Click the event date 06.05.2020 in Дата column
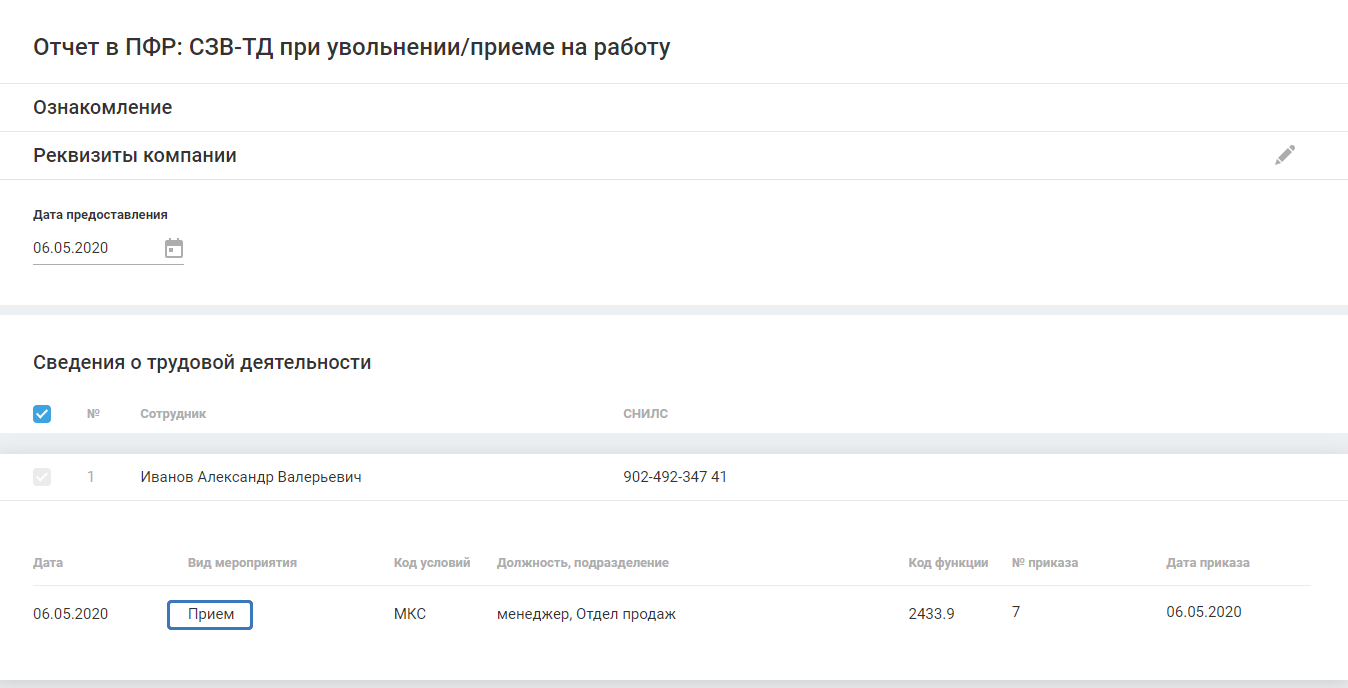The image size is (1348, 688). [71, 614]
